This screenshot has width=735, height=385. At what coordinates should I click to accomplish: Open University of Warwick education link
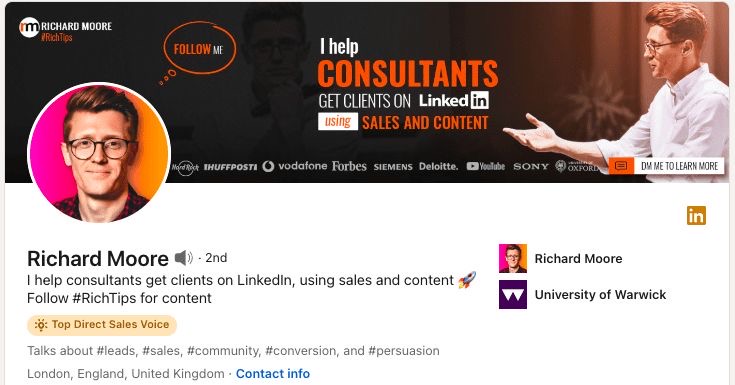[x=600, y=294]
